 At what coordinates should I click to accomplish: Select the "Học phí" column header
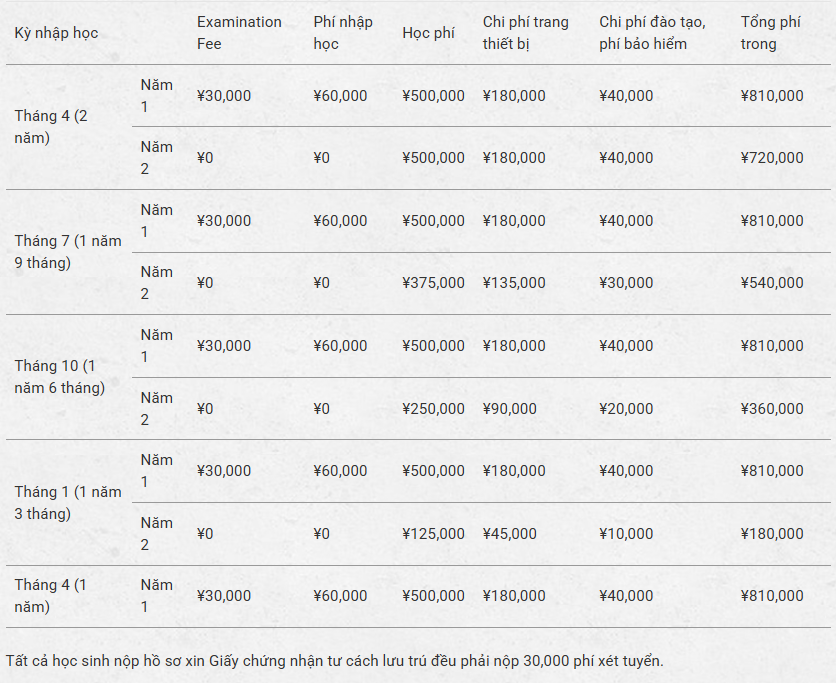428,33
